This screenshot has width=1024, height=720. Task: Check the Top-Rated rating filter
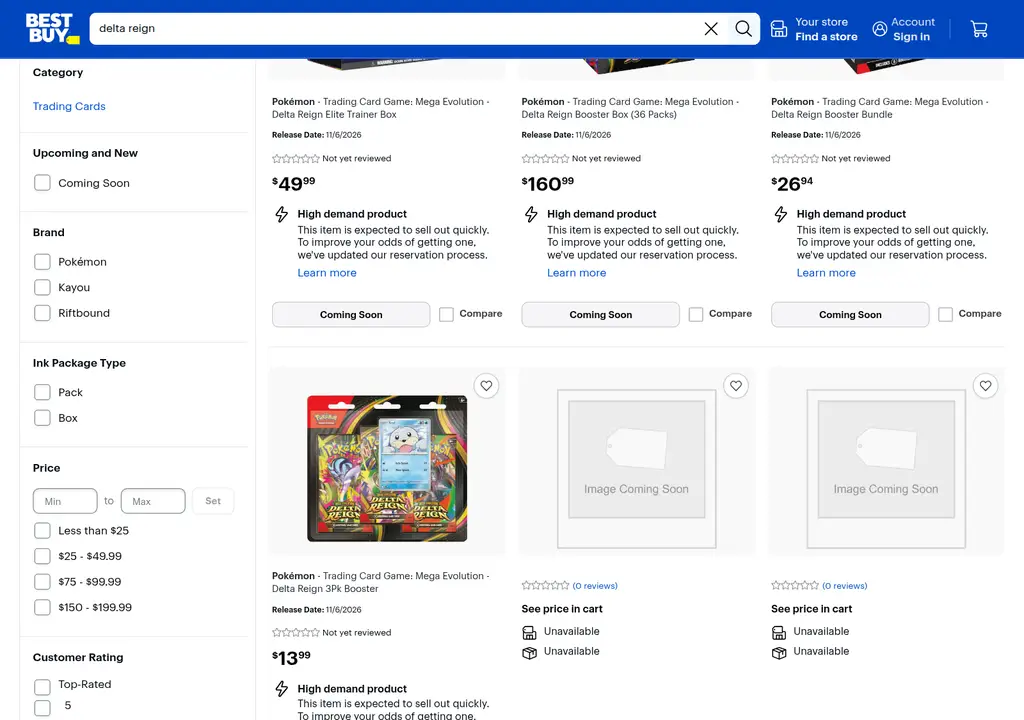42,687
